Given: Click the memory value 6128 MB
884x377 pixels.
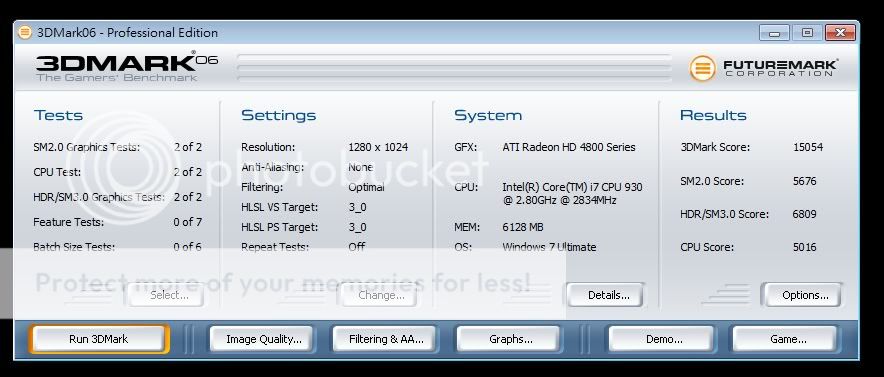Looking at the screenshot, I should tap(523, 227).
